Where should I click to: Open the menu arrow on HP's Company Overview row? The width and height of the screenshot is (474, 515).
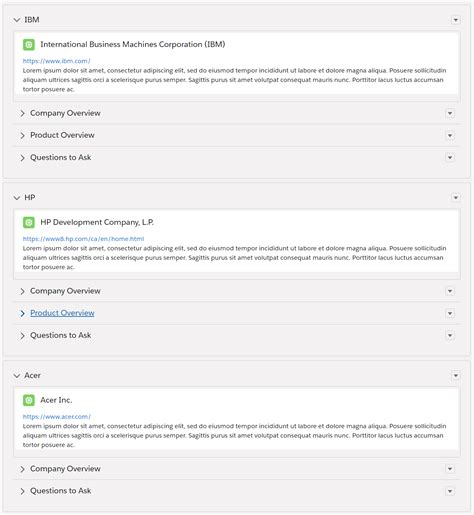tap(450, 291)
